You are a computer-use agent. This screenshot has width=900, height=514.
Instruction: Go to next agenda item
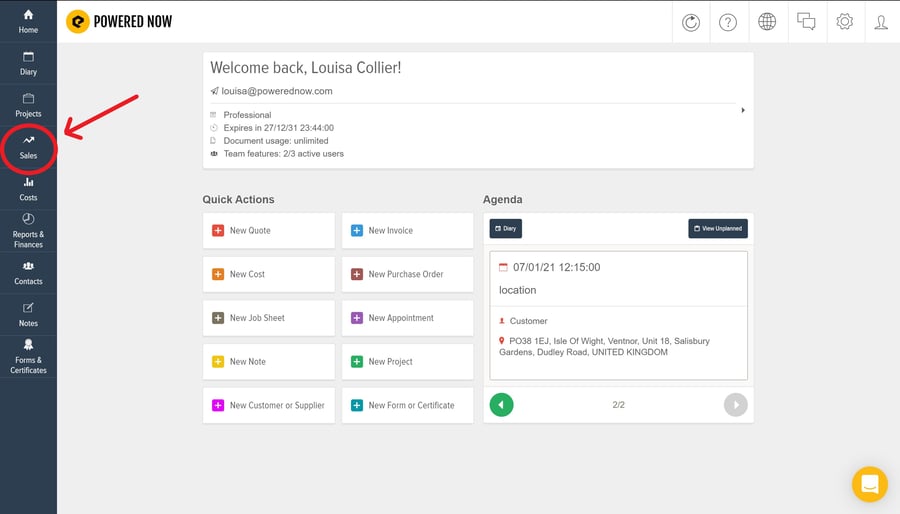coord(735,405)
